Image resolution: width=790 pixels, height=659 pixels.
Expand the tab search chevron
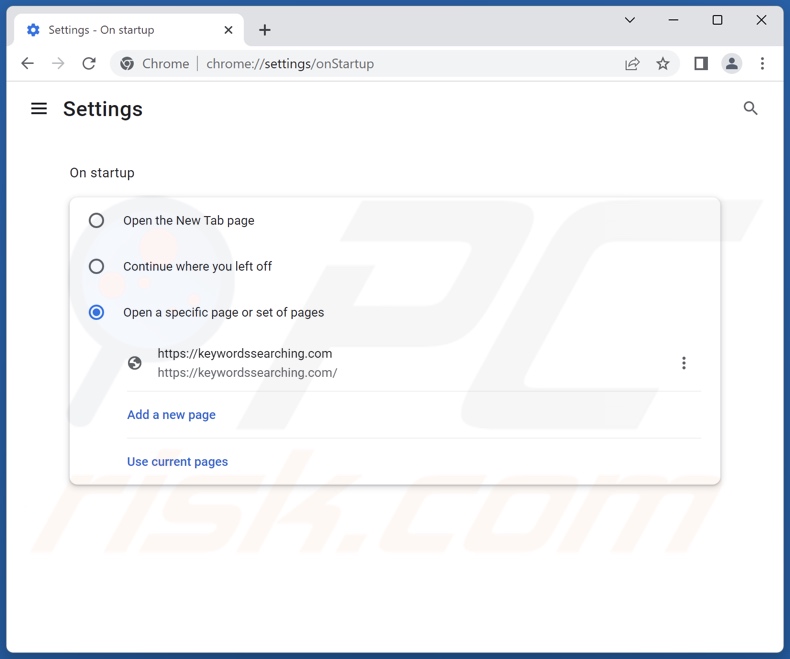click(630, 20)
